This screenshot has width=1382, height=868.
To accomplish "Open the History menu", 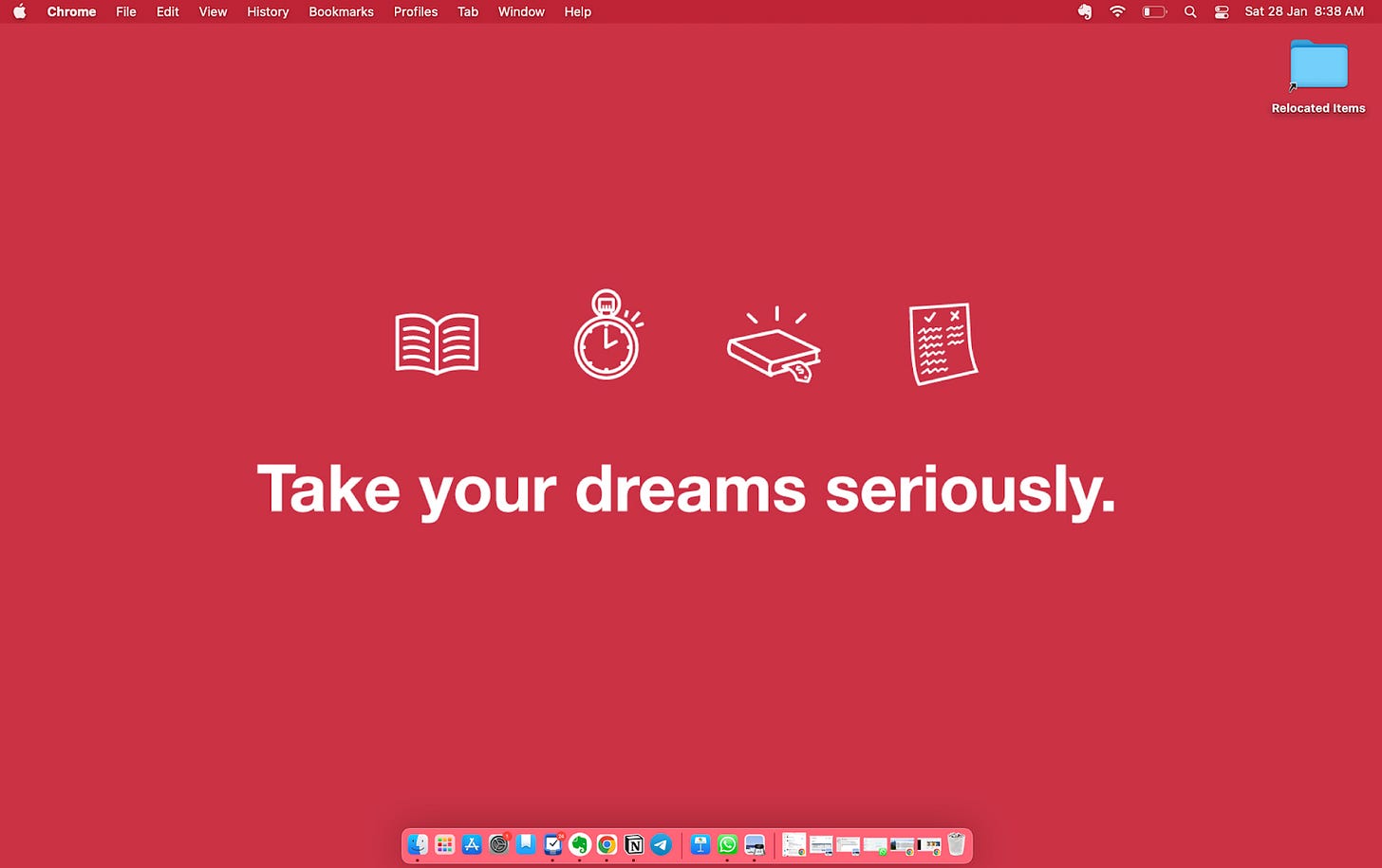I will click(268, 11).
